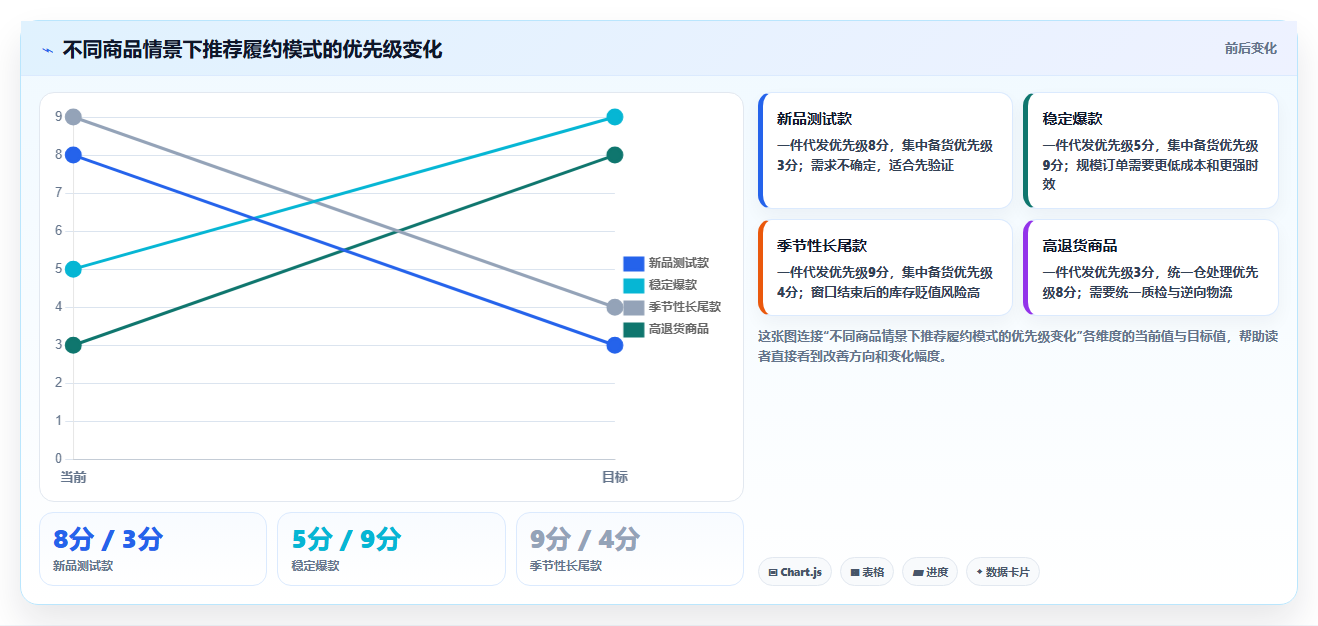
Task: Click the green data point at target value 8
Action: pyautogui.click(x=615, y=155)
